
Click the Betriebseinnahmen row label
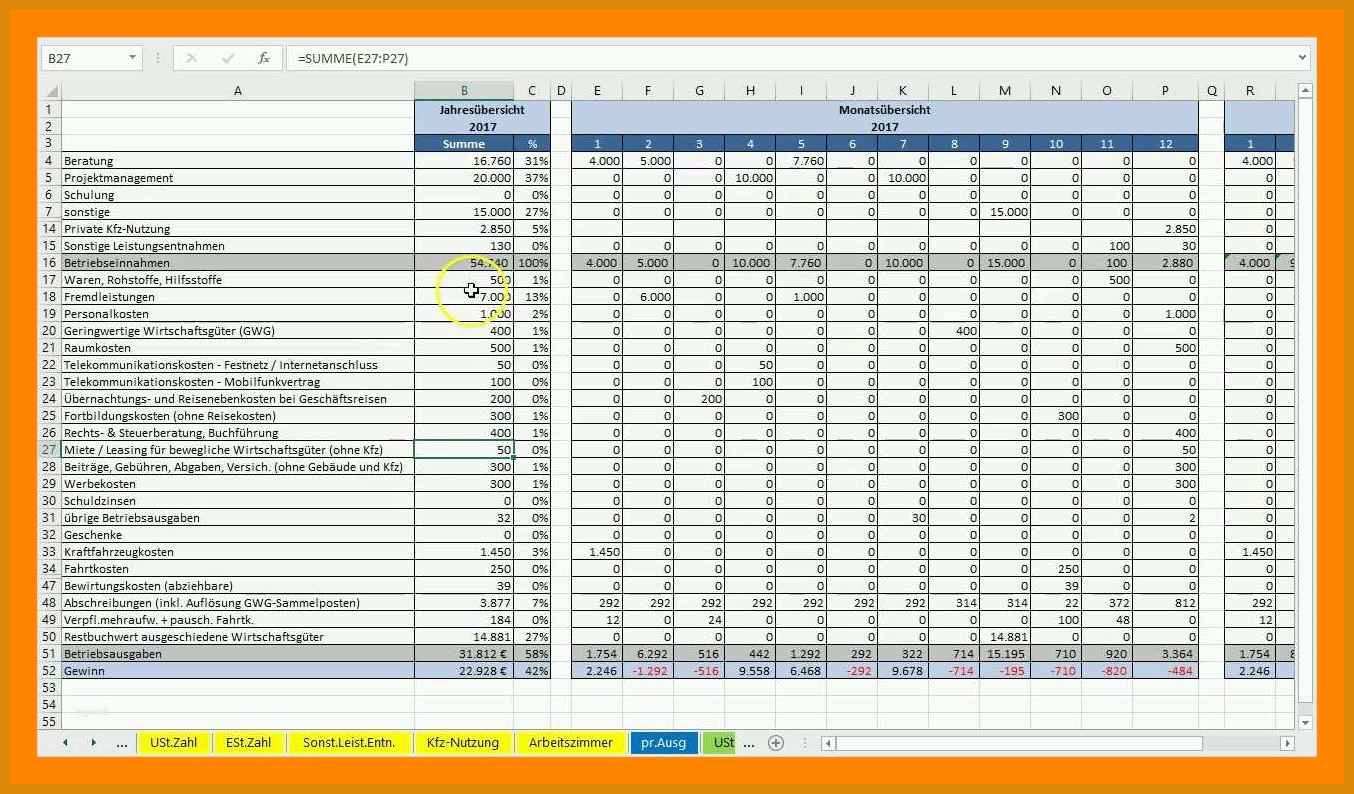click(x=237, y=263)
